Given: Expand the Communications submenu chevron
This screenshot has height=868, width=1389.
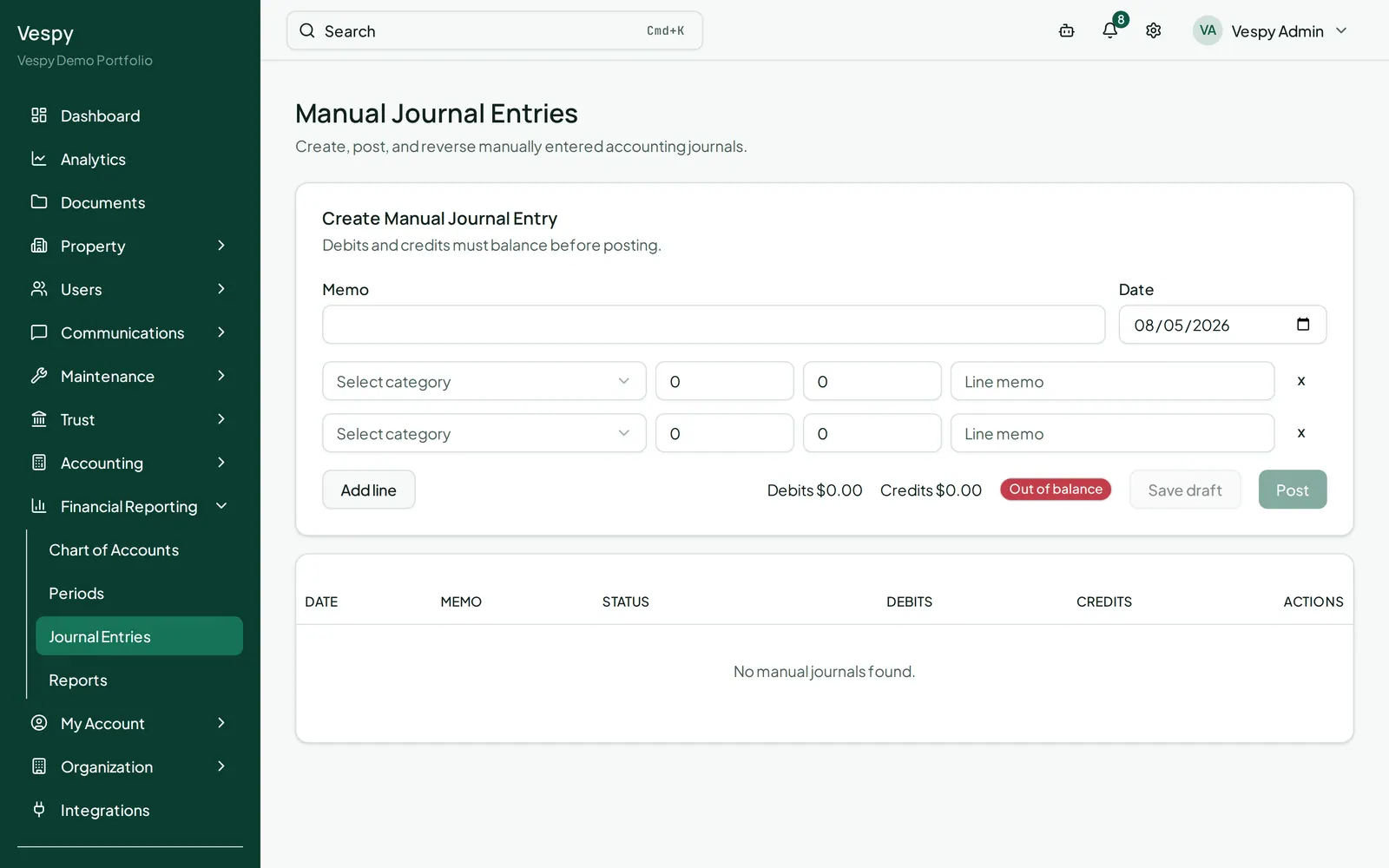Looking at the screenshot, I should point(221,332).
